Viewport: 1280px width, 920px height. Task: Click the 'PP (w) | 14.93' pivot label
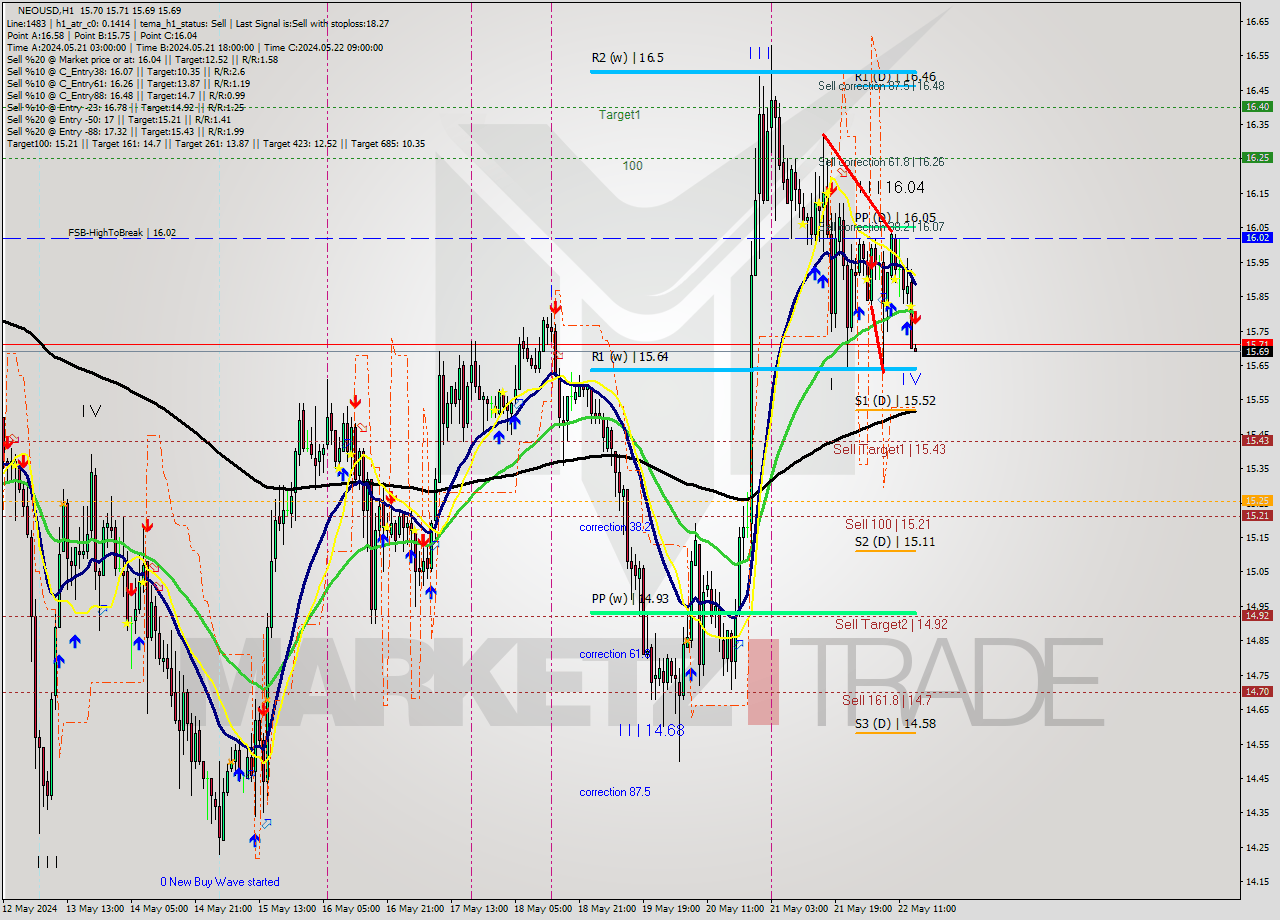click(630, 599)
